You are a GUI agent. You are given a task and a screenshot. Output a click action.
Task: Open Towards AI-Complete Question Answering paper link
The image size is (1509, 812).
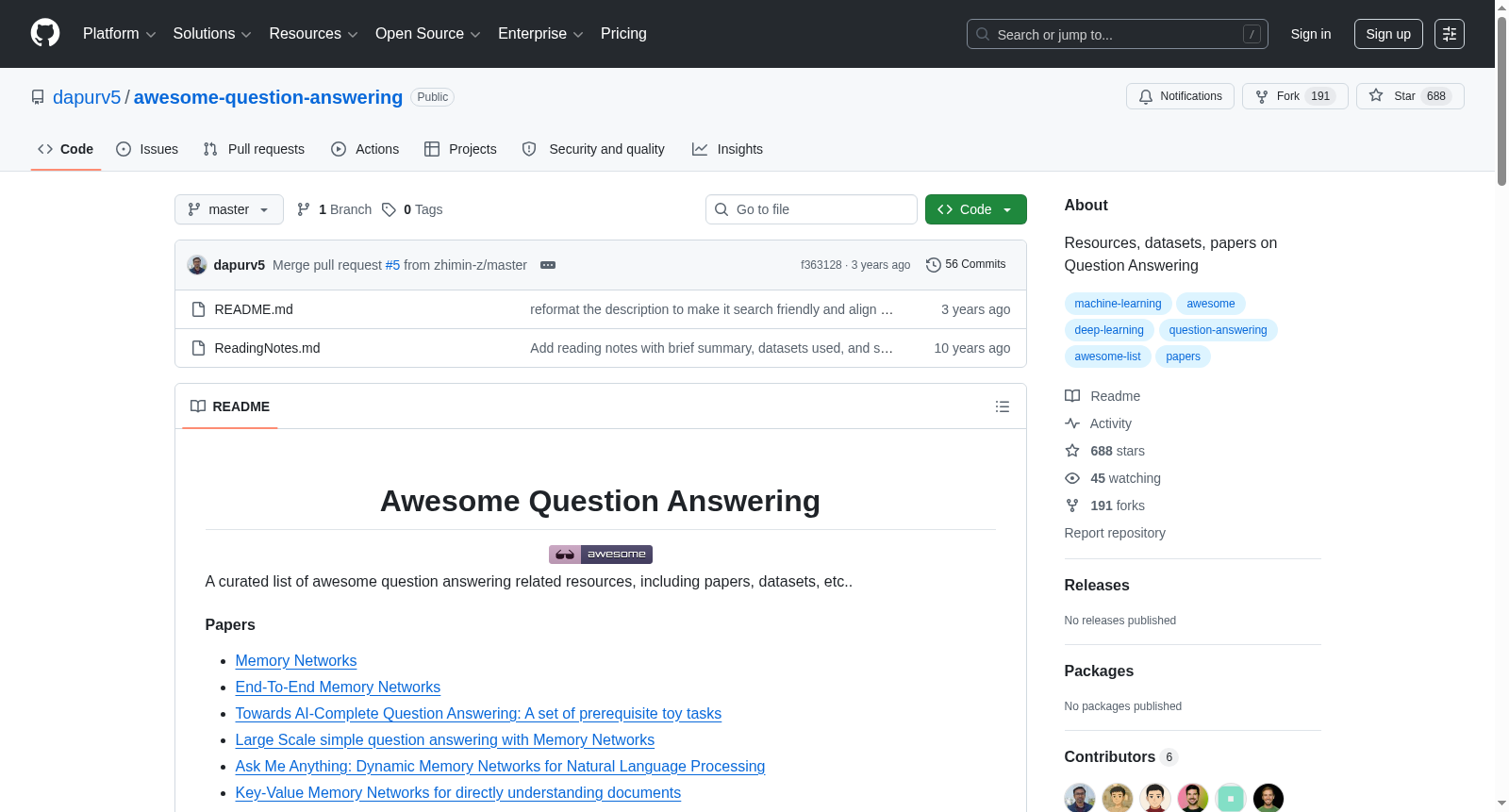[x=478, y=714]
